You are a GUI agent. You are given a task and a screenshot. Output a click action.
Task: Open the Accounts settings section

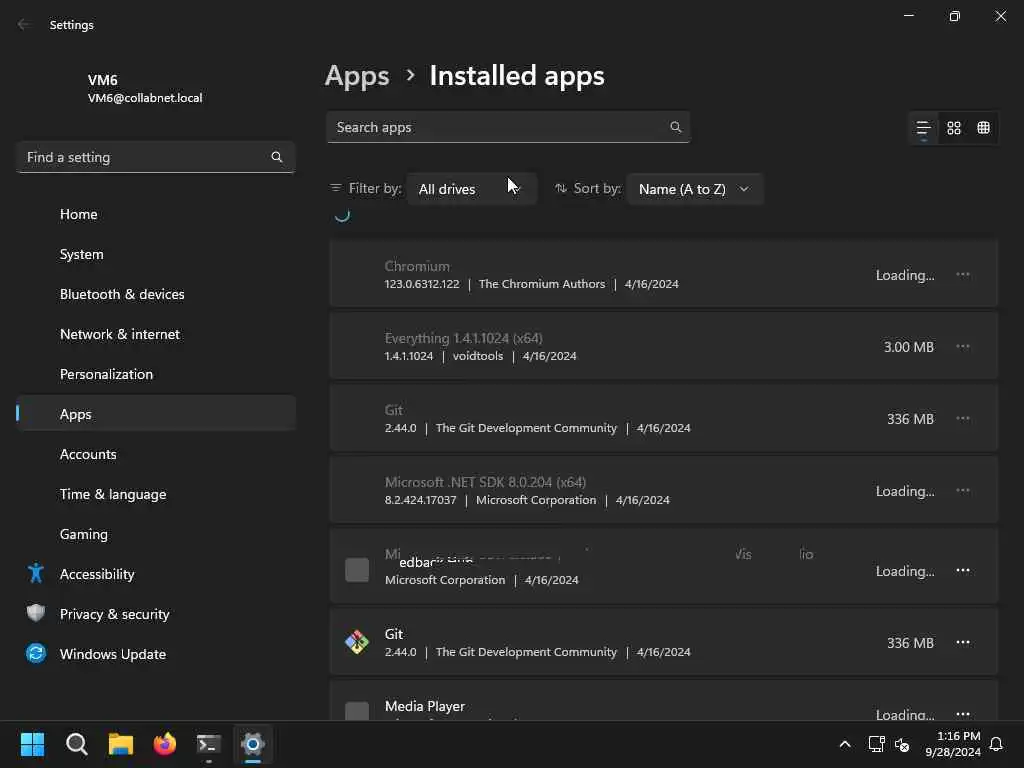pos(88,454)
